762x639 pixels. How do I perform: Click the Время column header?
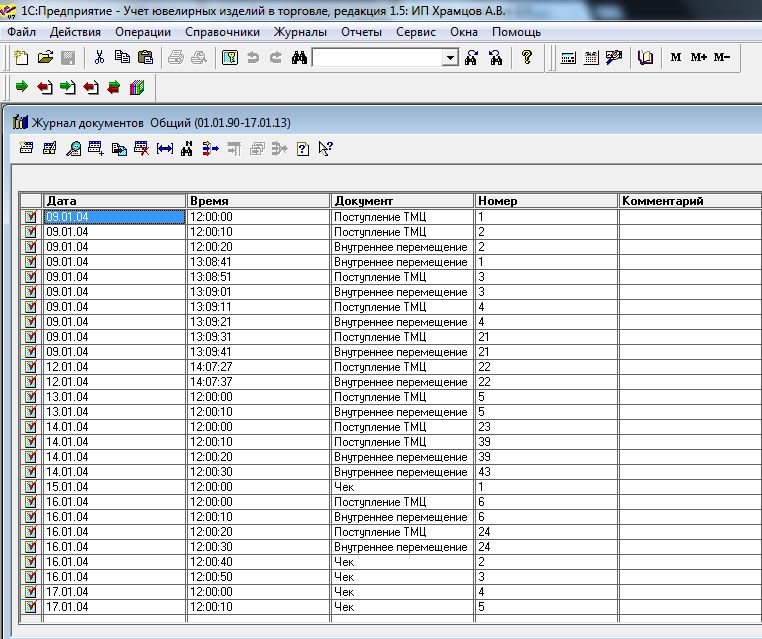tap(258, 201)
